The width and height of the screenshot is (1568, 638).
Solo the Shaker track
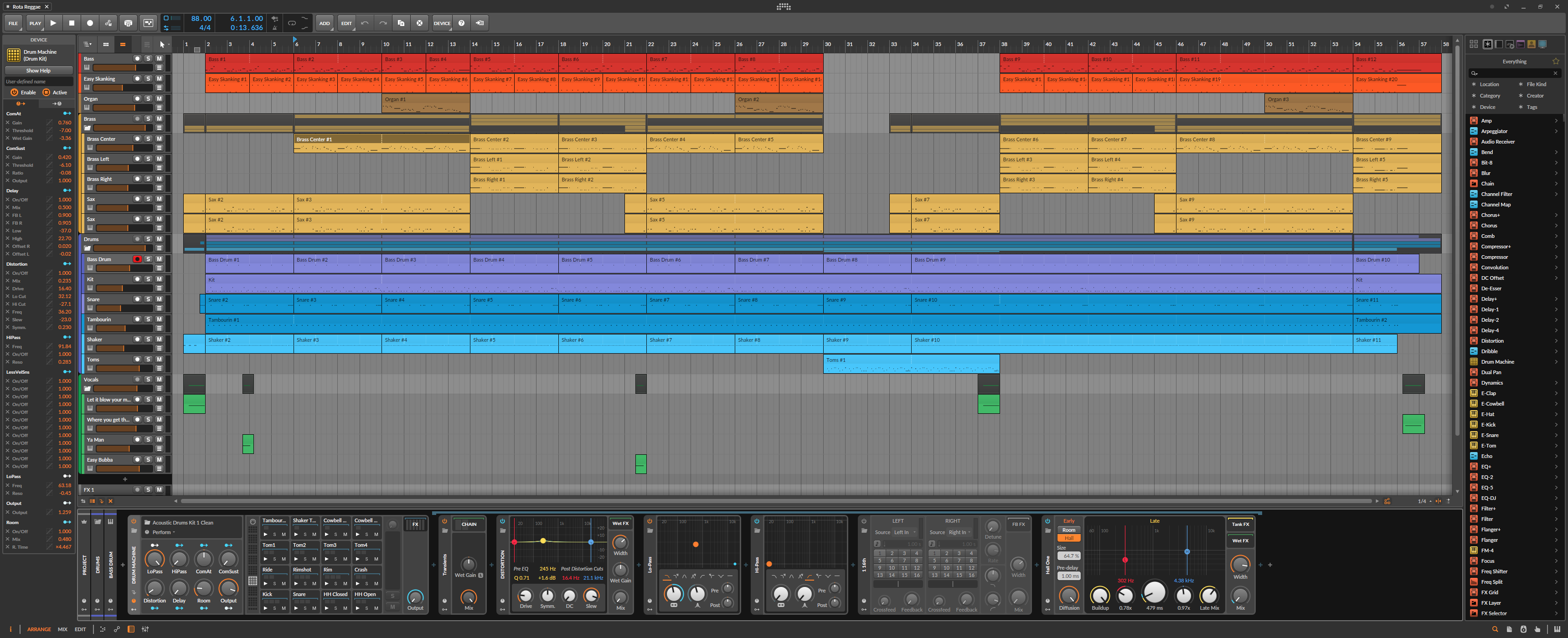point(148,339)
